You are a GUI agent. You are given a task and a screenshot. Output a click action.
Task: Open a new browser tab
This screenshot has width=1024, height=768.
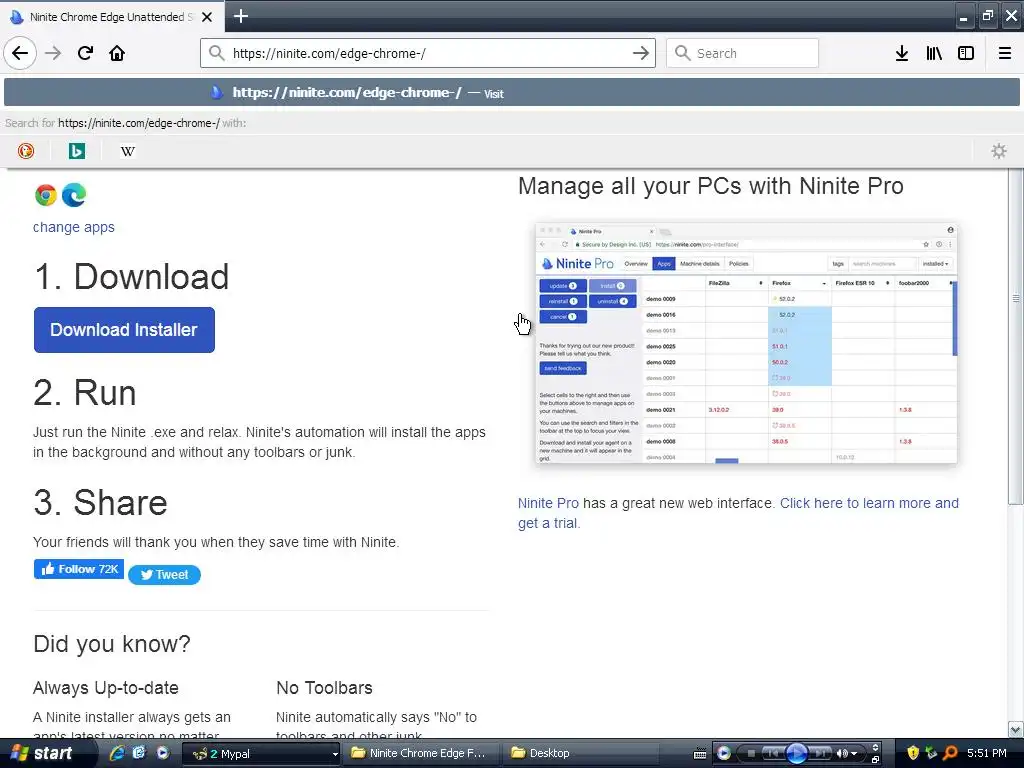(240, 16)
